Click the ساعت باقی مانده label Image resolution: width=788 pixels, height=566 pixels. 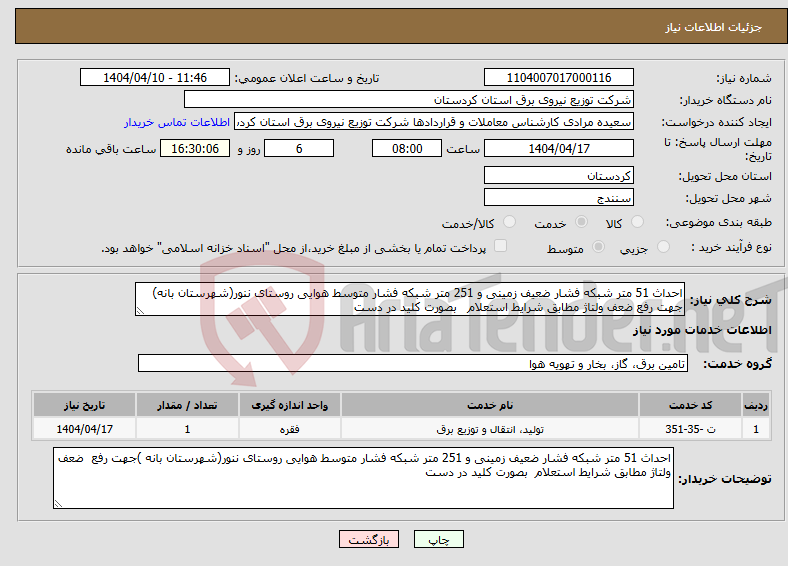(111, 149)
